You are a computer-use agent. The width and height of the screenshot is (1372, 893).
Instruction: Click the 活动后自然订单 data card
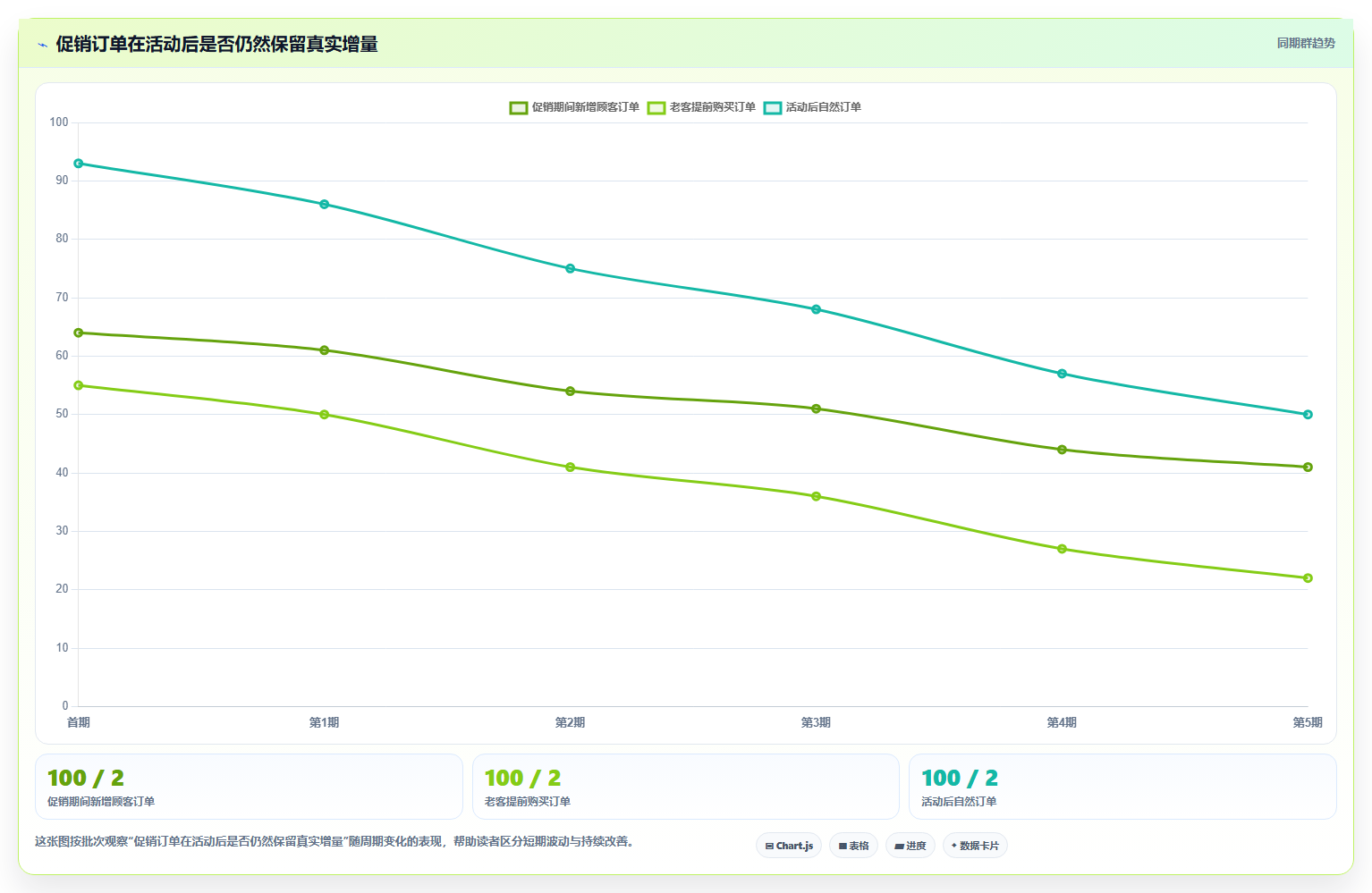pyautogui.click(x=1122, y=787)
